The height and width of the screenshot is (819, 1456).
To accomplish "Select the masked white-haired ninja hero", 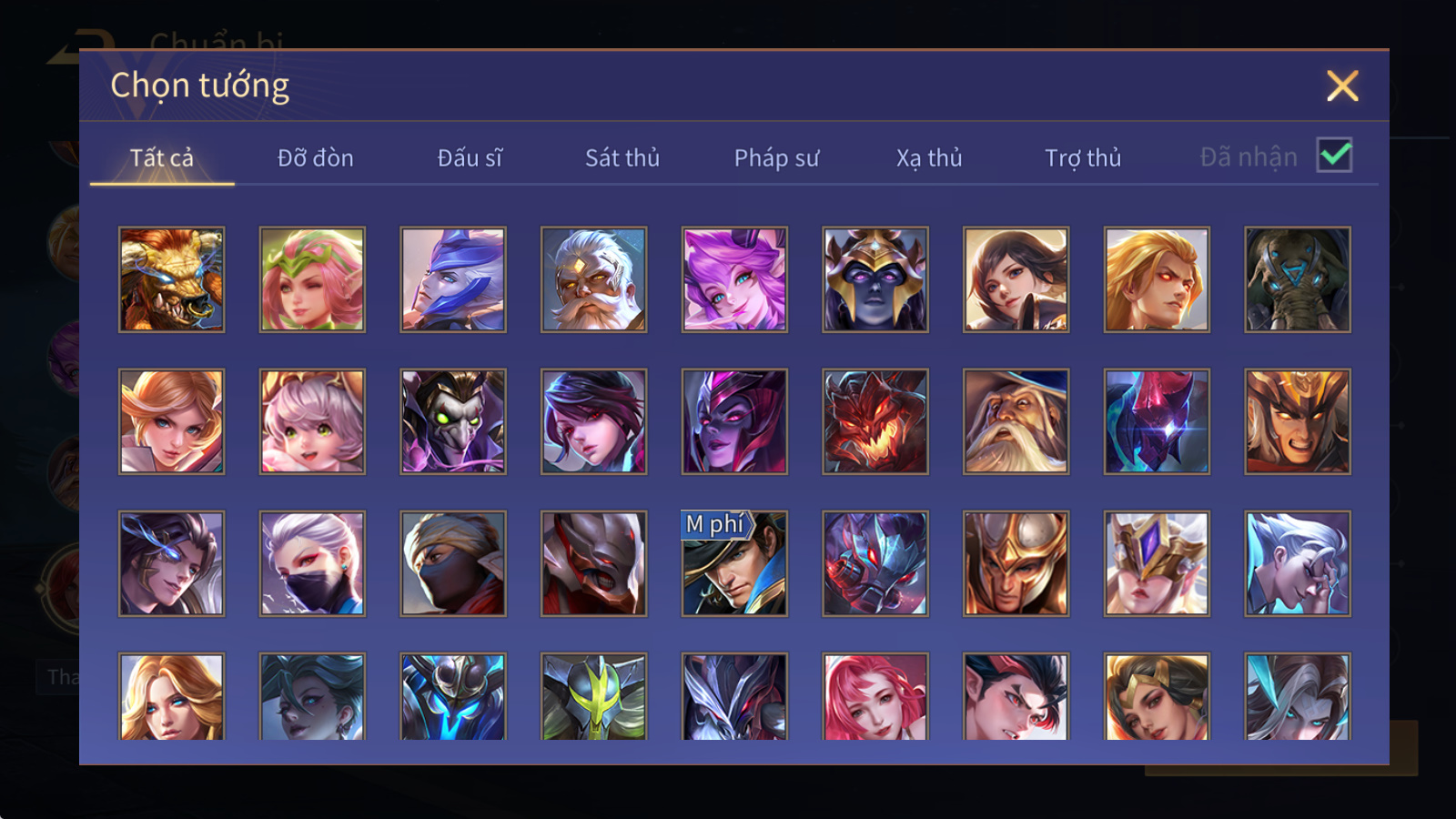I will [x=312, y=563].
